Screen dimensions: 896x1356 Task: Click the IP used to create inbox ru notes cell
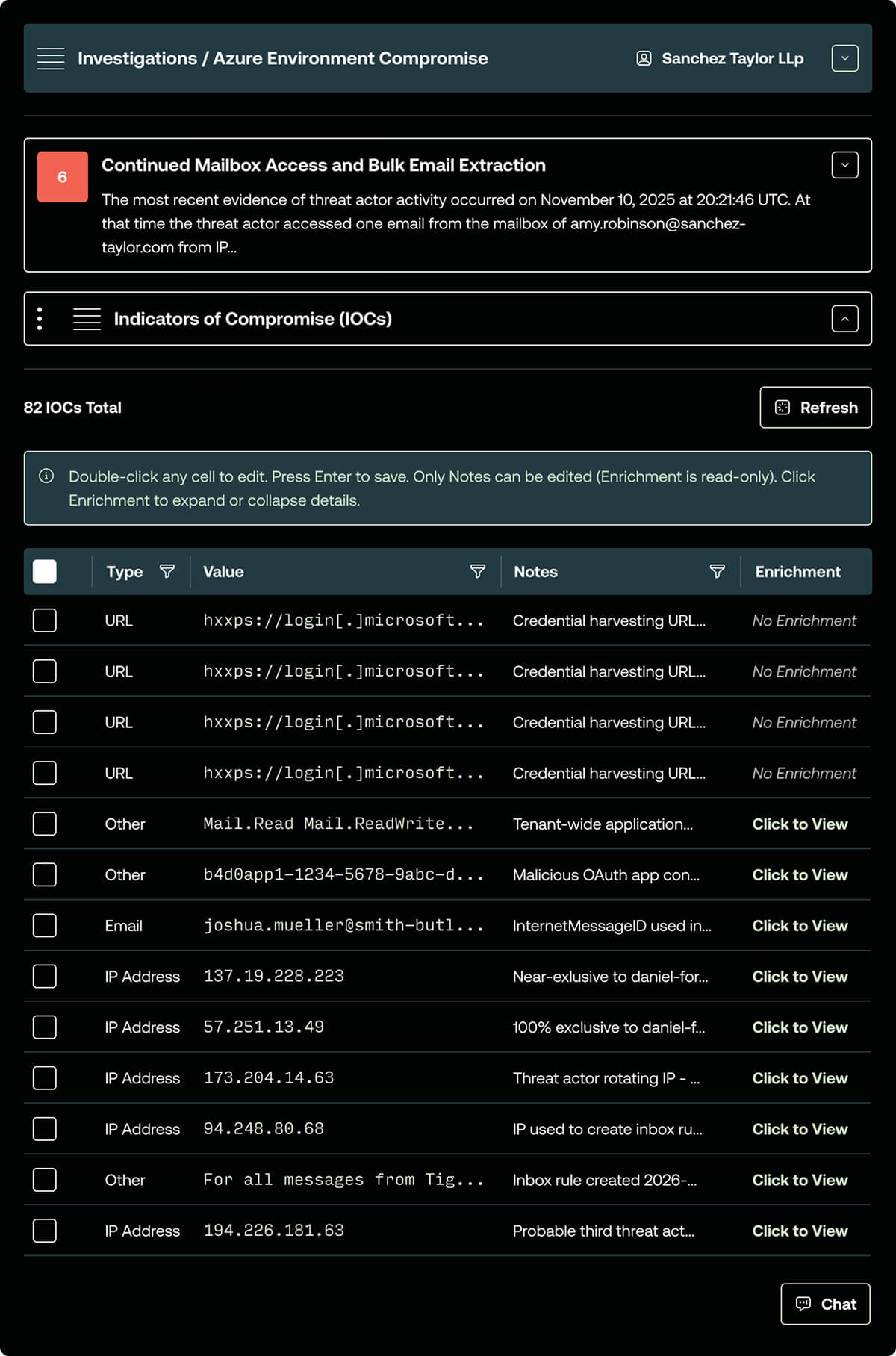point(607,1128)
